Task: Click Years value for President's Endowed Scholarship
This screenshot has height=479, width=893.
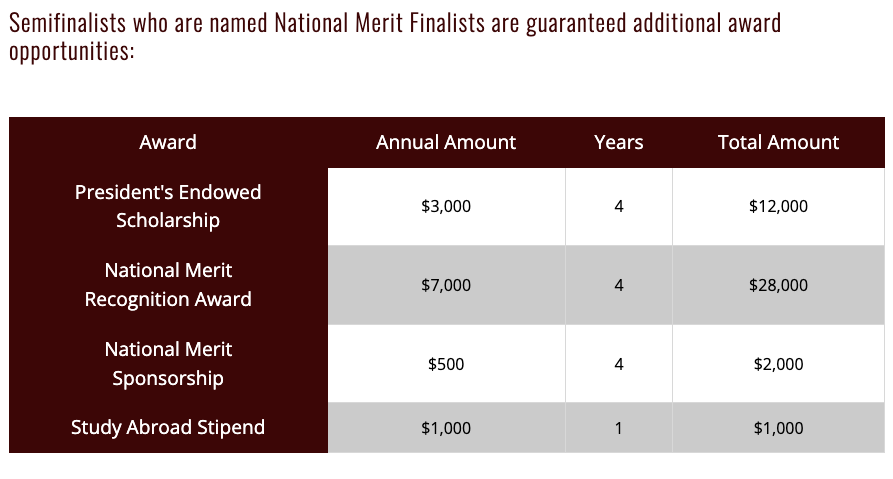Action: click(618, 206)
